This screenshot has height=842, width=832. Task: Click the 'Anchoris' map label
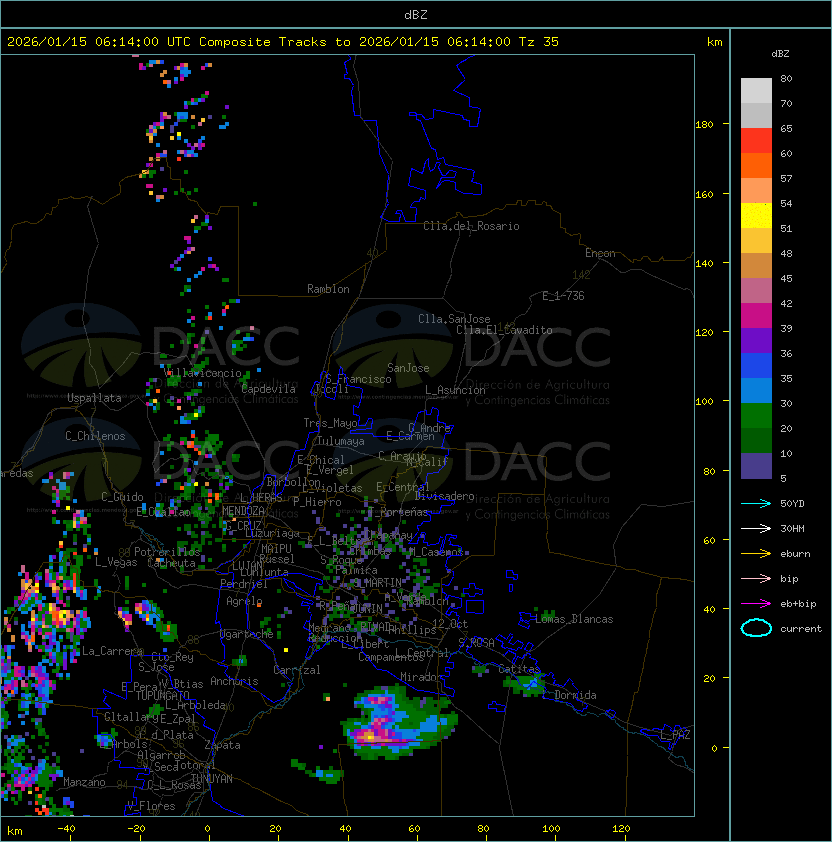(234, 681)
